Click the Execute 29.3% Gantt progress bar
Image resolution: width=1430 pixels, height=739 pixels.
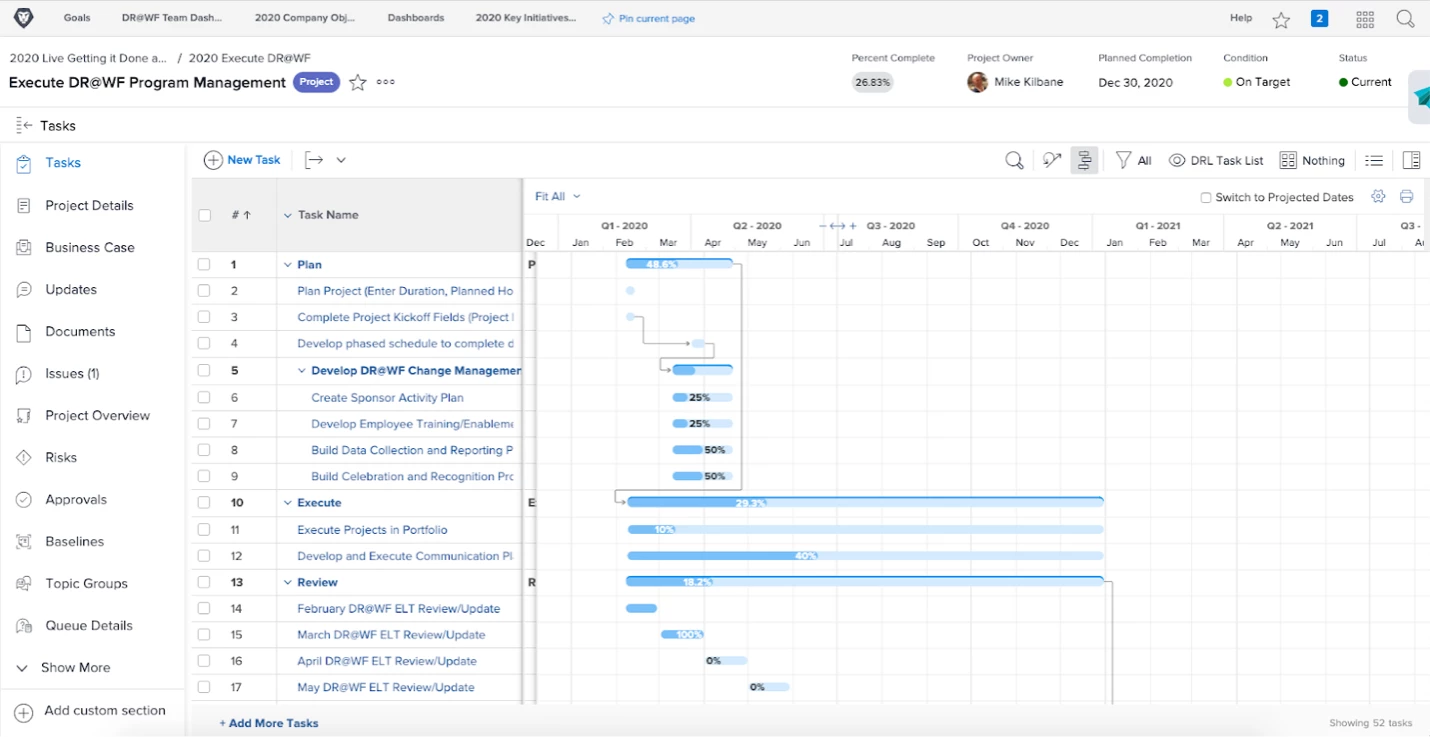865,502
